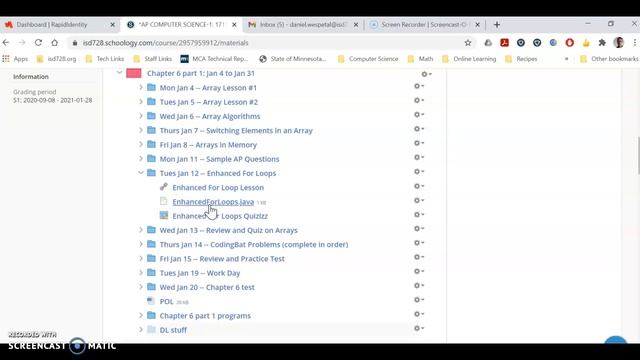Click the Adobe Acrobat extension icon
The width and height of the screenshot is (640, 360).
point(504,42)
